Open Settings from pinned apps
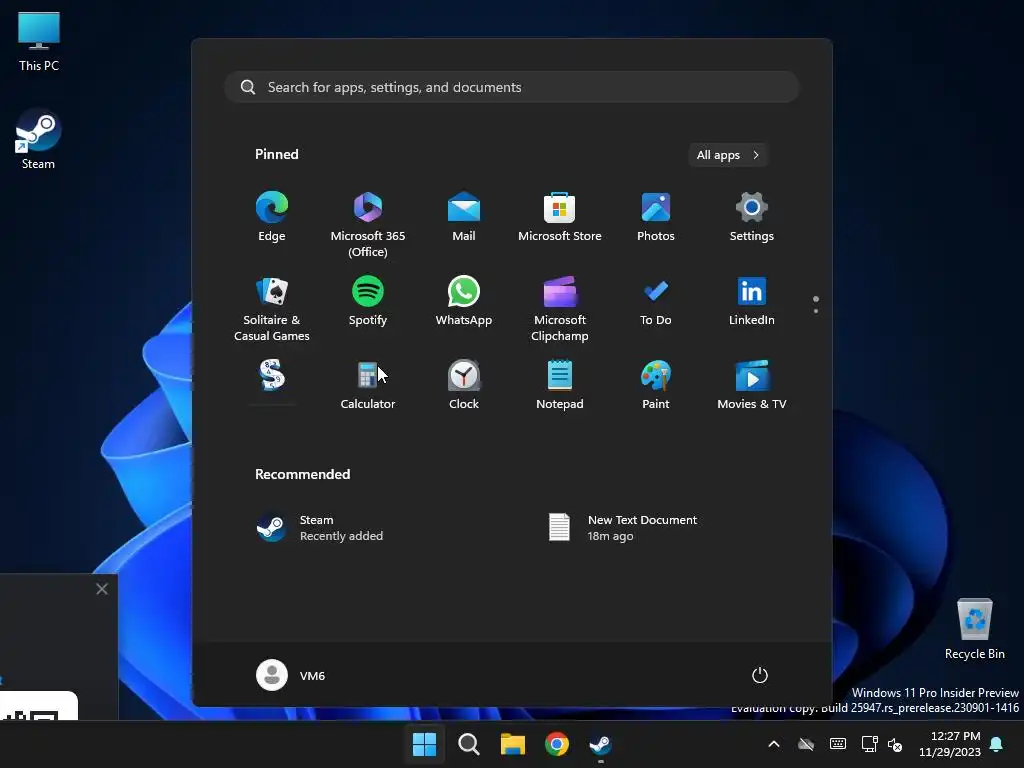 click(x=752, y=218)
